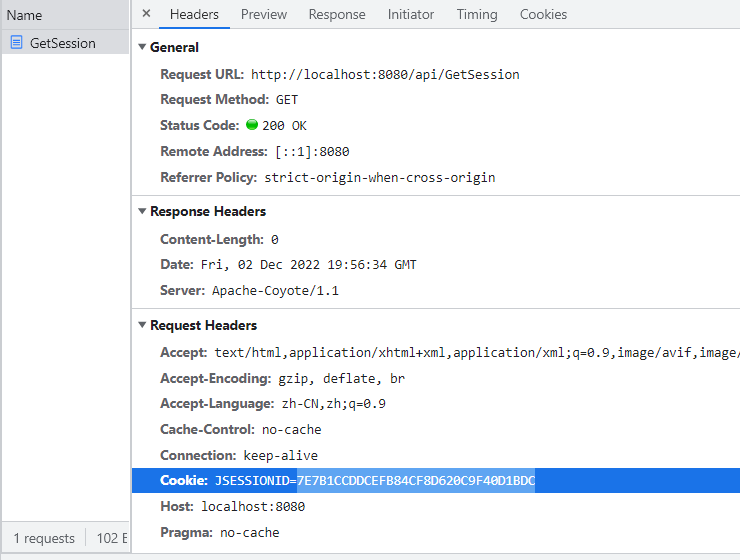This screenshot has width=740, height=560.
Task: Click the JSESSIONID cookie value
Action: pyautogui.click(x=415, y=481)
